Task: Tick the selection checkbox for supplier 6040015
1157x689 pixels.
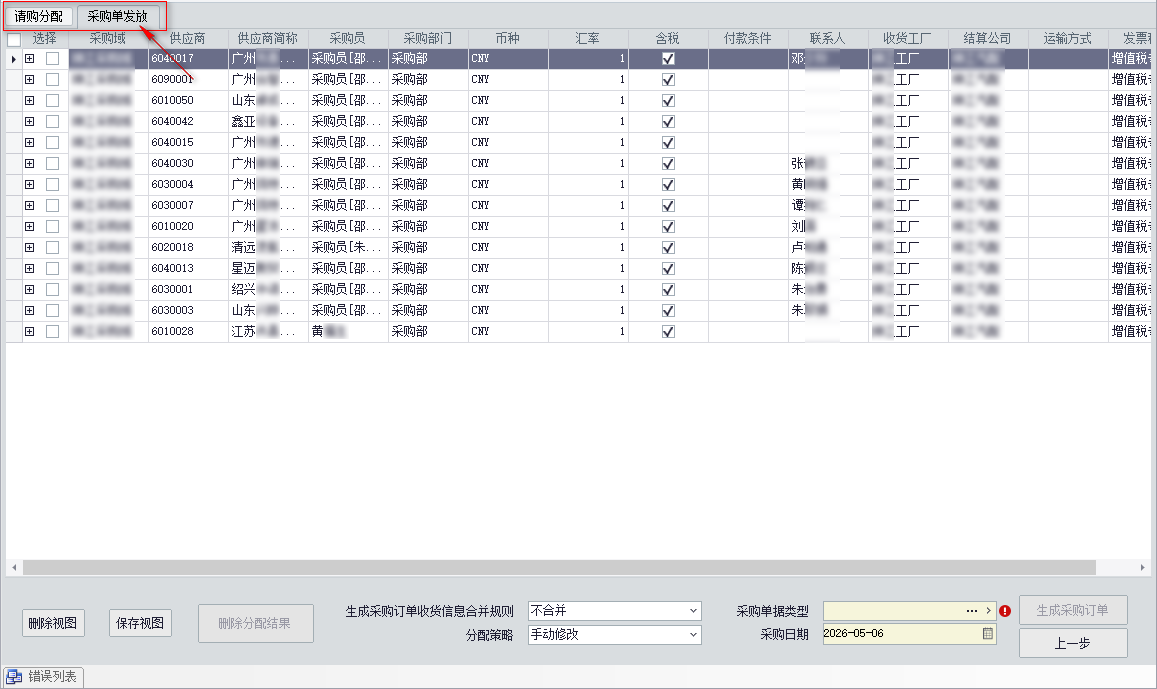Action: 52,142
